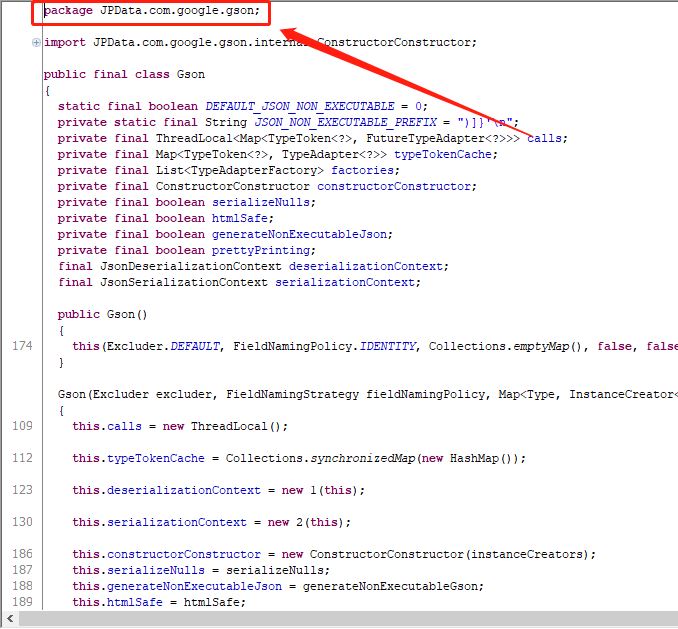Select the class name Gson in the declaration
The image size is (678, 629).
(x=191, y=74)
